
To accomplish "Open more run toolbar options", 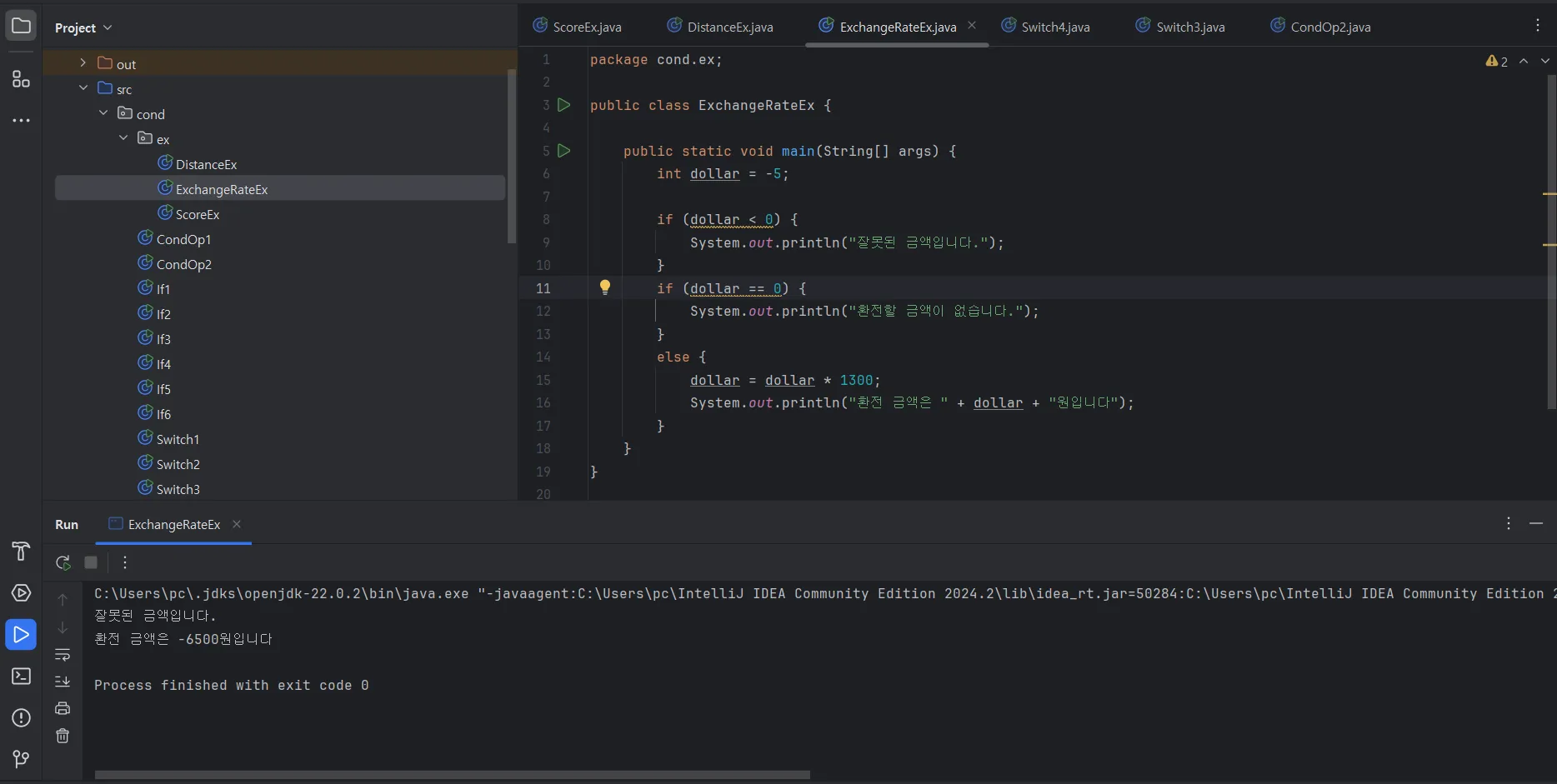I will [125, 562].
